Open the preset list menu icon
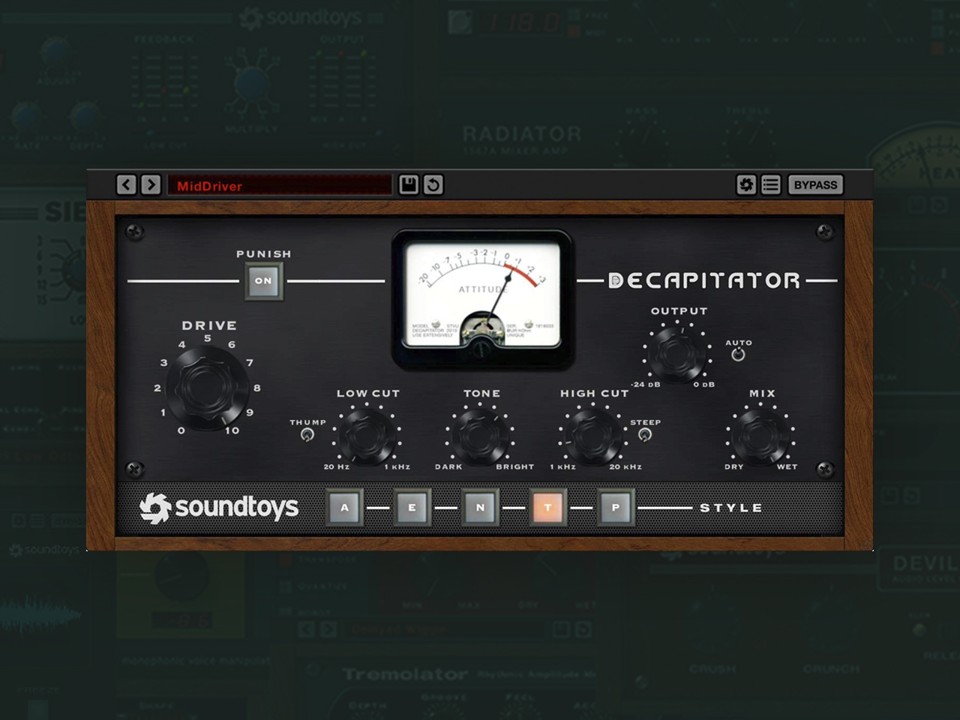 point(771,184)
